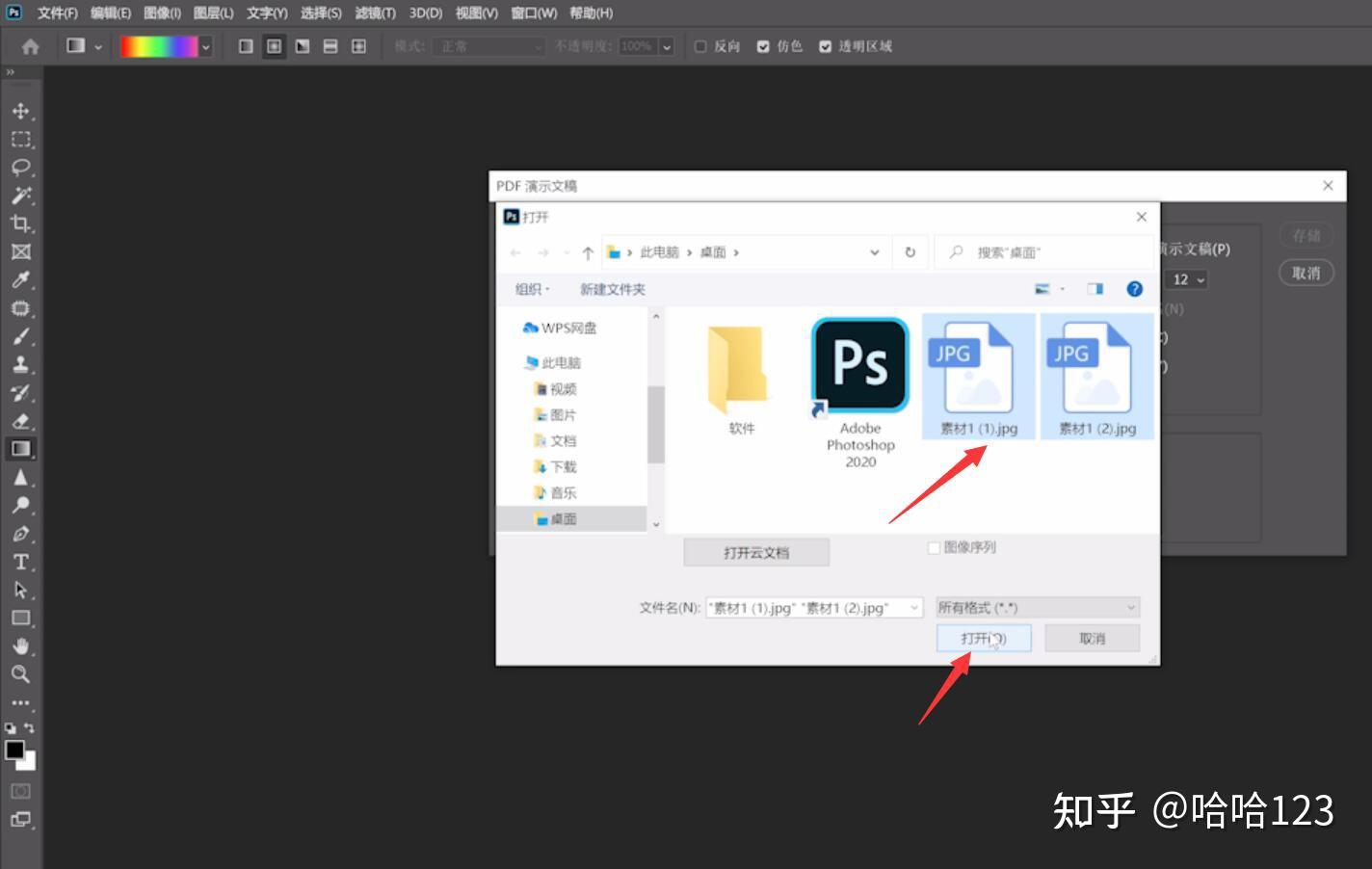Click the 打开(O) Open button
1372x869 pixels.
pos(984,638)
